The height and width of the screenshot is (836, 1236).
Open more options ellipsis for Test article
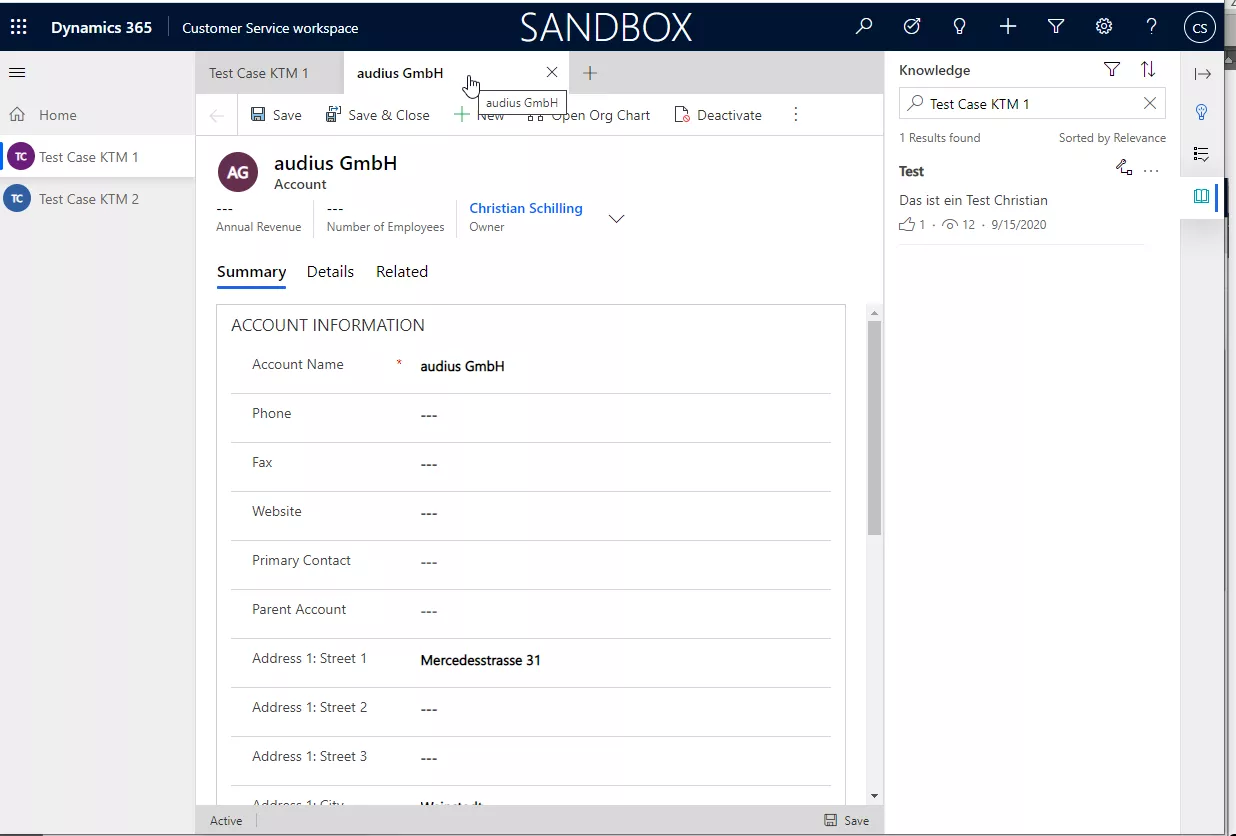pos(1151,171)
